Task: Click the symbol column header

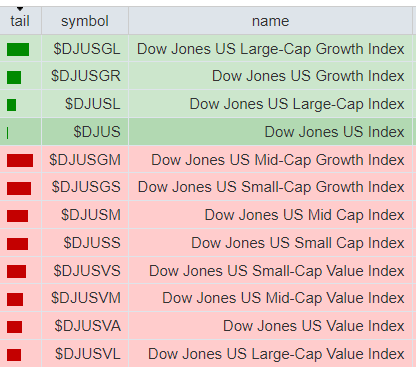Action: click(85, 21)
